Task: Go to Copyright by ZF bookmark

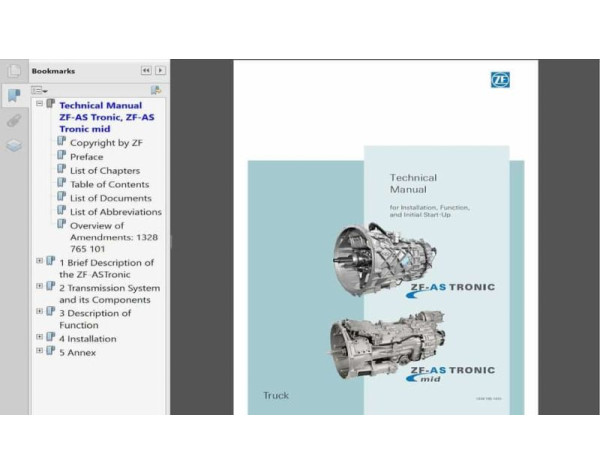Action: (106, 143)
